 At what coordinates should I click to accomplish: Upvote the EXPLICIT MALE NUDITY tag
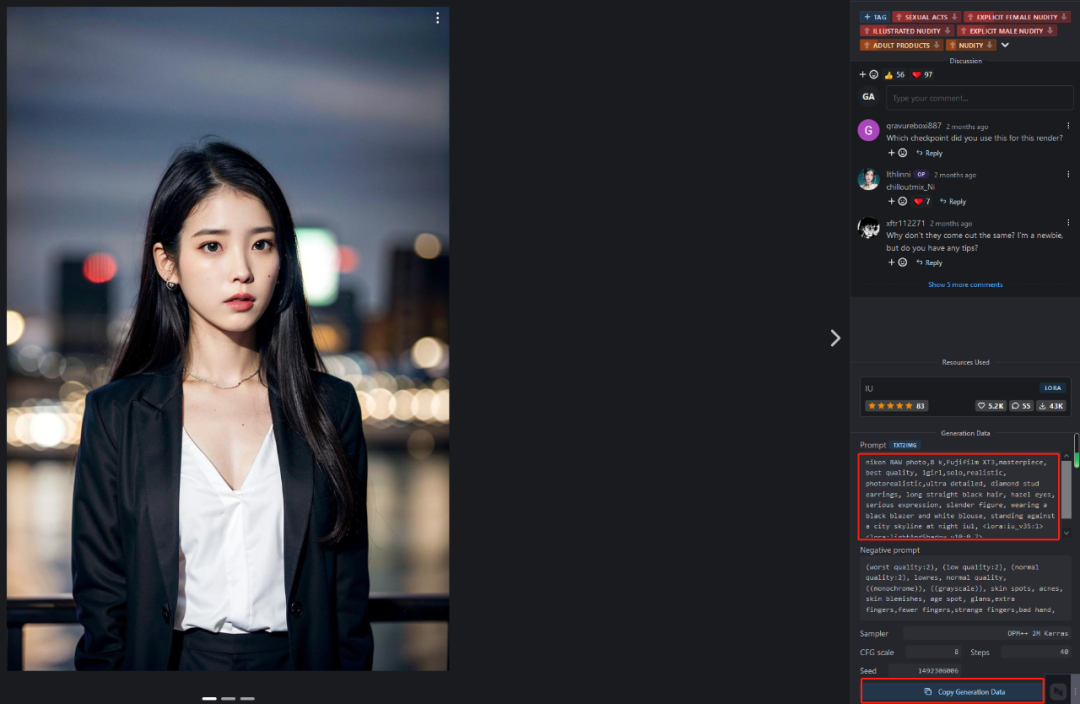[963, 31]
